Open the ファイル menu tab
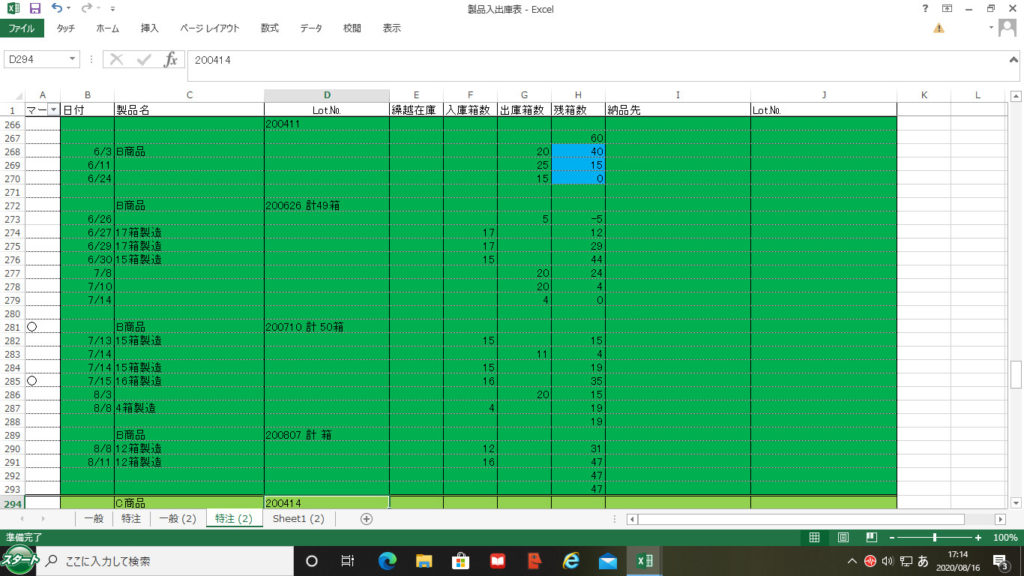The width and height of the screenshot is (1024, 576). 22,29
